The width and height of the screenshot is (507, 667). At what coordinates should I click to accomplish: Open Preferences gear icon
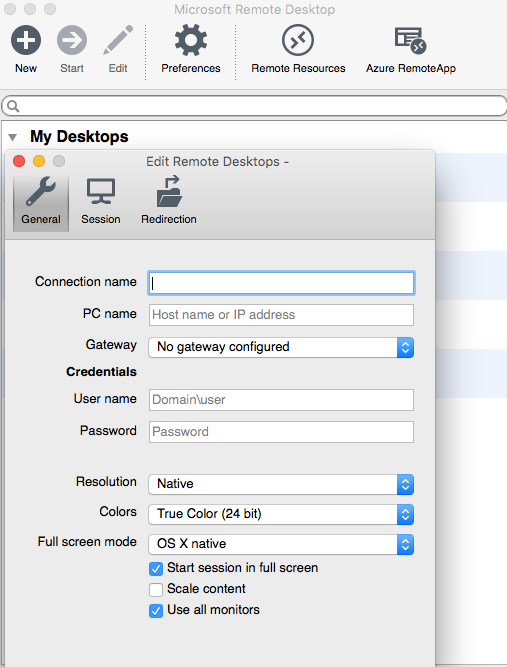[191, 40]
